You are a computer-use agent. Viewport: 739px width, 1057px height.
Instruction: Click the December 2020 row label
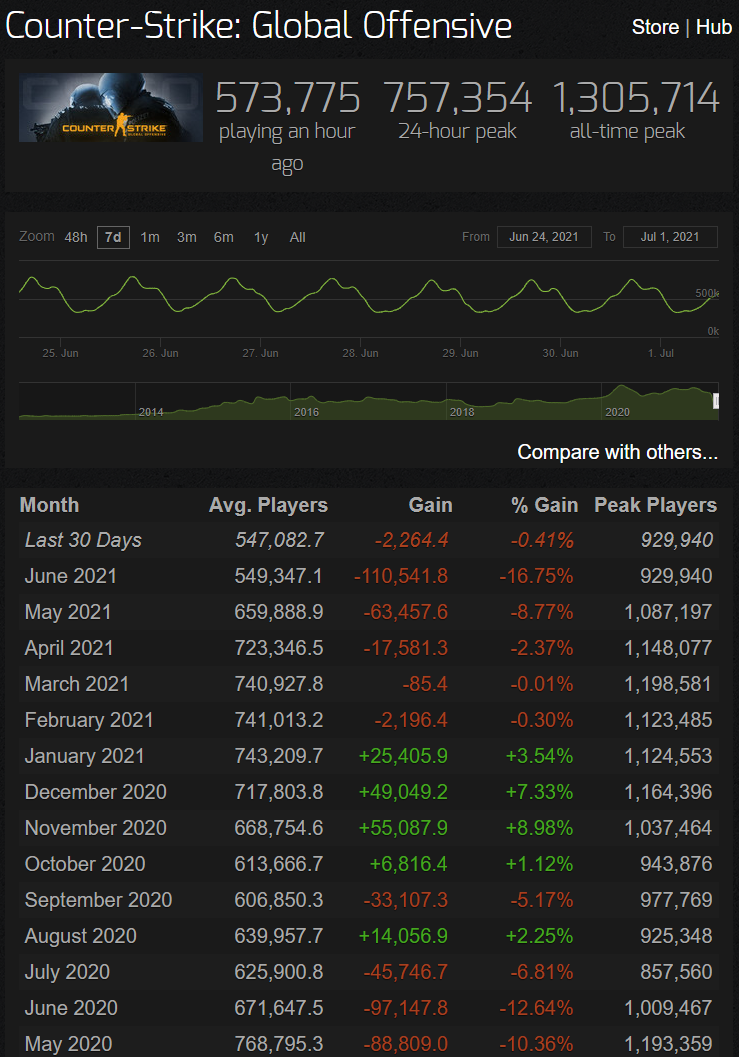96,791
